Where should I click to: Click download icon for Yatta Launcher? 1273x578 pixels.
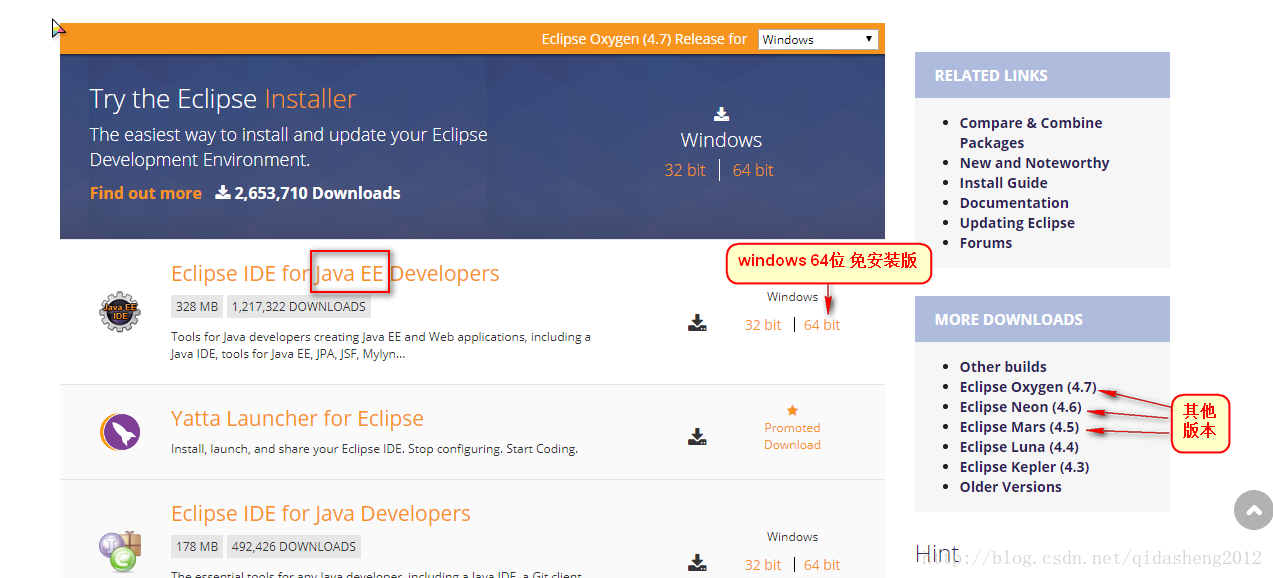(x=698, y=437)
